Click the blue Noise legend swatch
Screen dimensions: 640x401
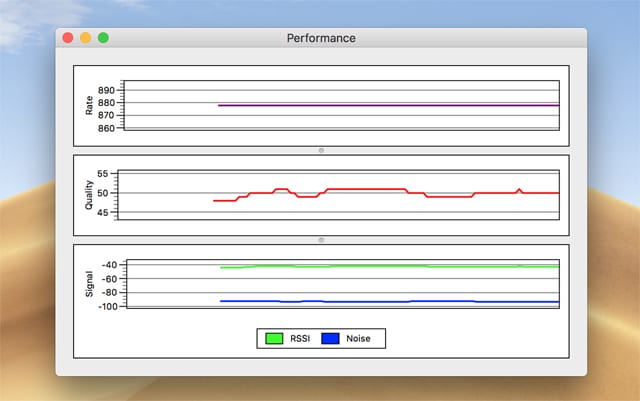click(x=330, y=339)
